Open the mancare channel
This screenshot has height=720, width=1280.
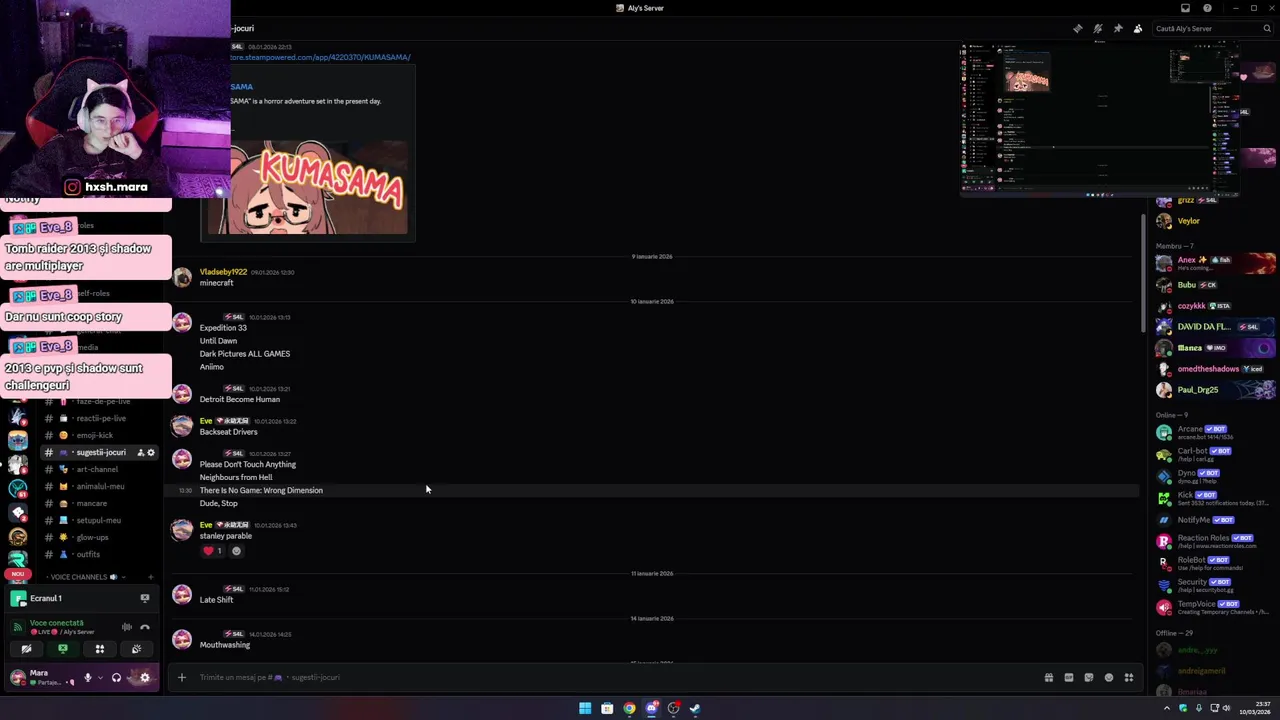tap(98, 503)
